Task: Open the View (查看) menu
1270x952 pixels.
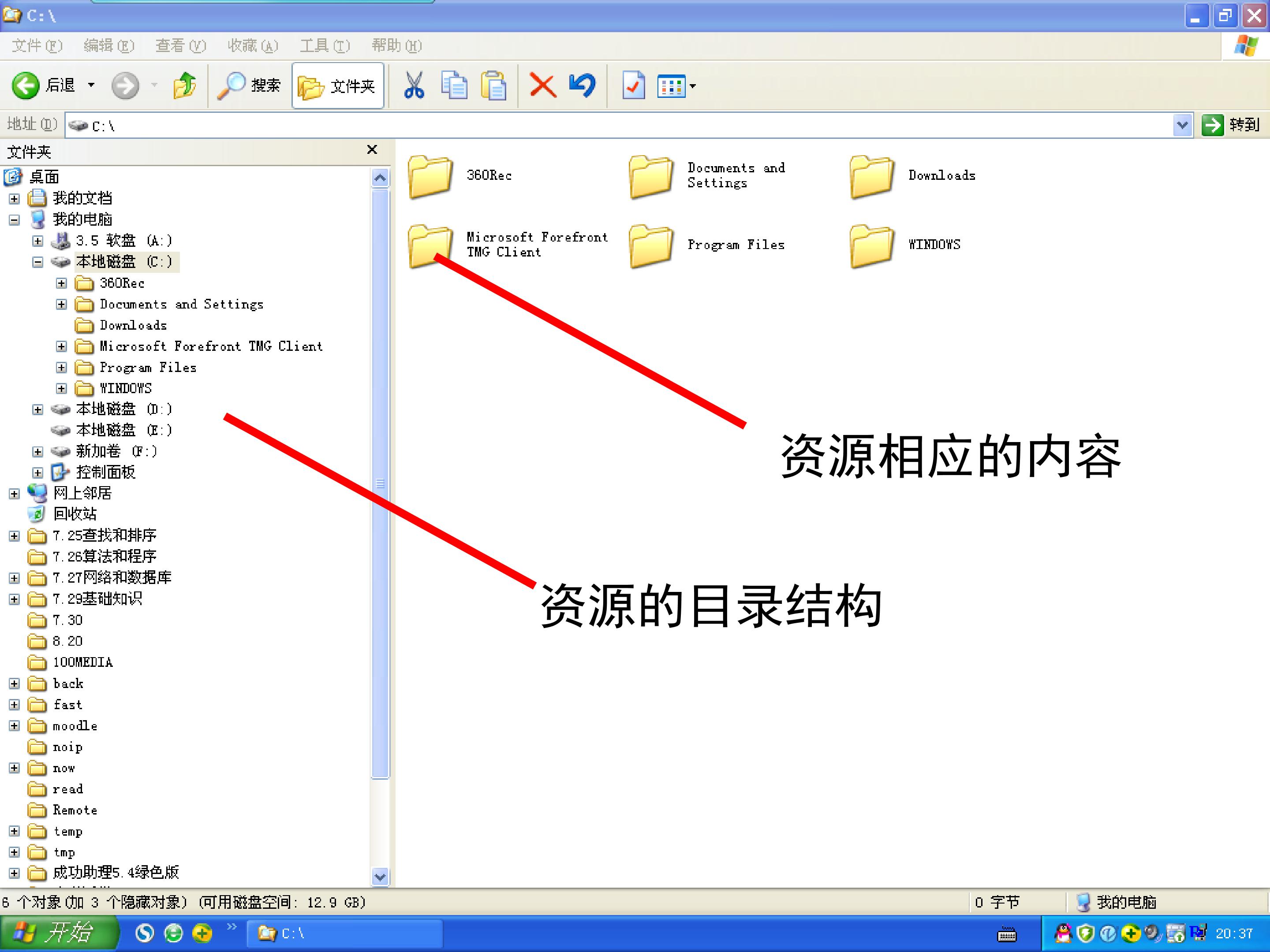Action: click(181, 45)
